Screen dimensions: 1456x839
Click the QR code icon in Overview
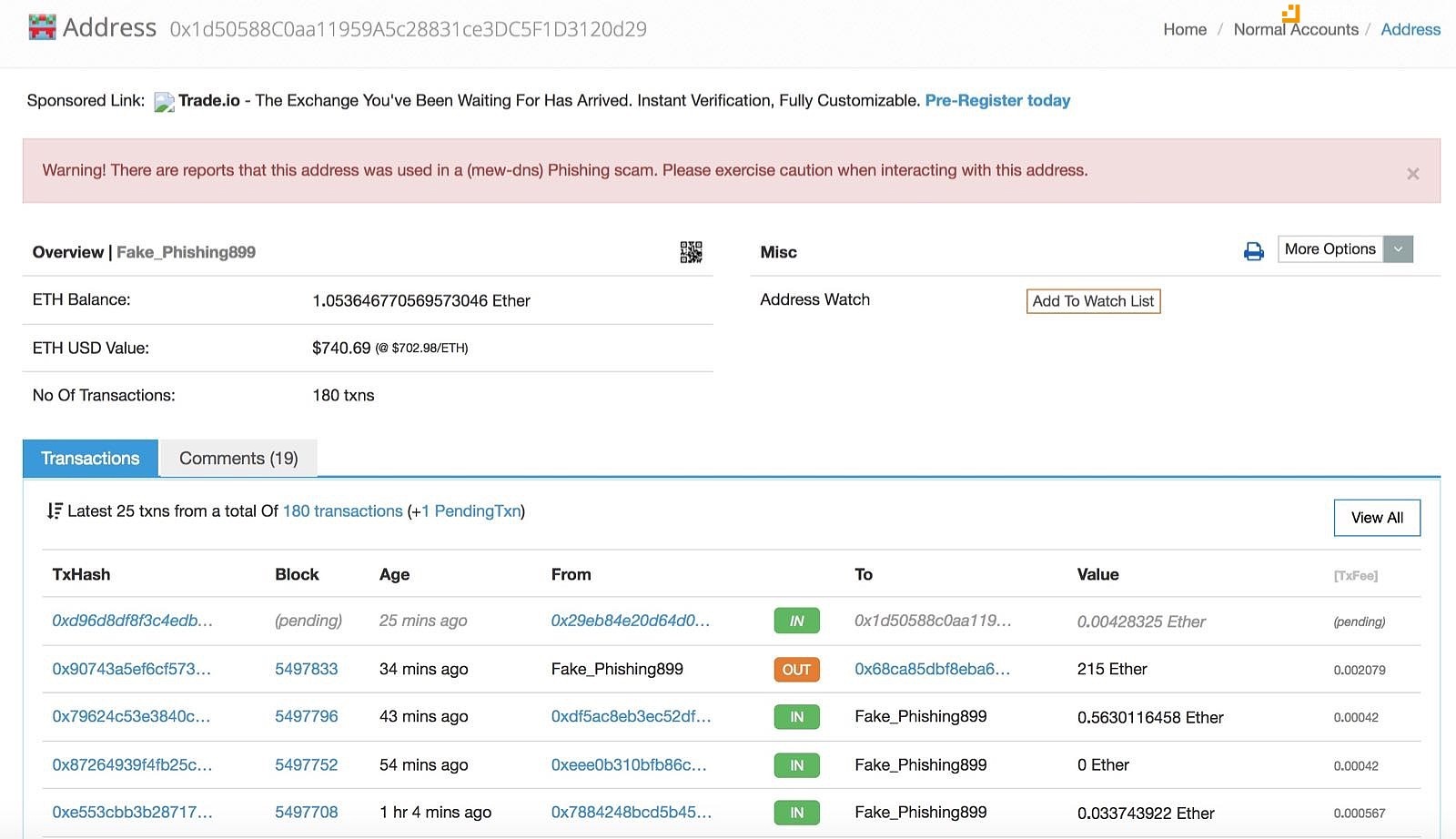click(x=691, y=252)
